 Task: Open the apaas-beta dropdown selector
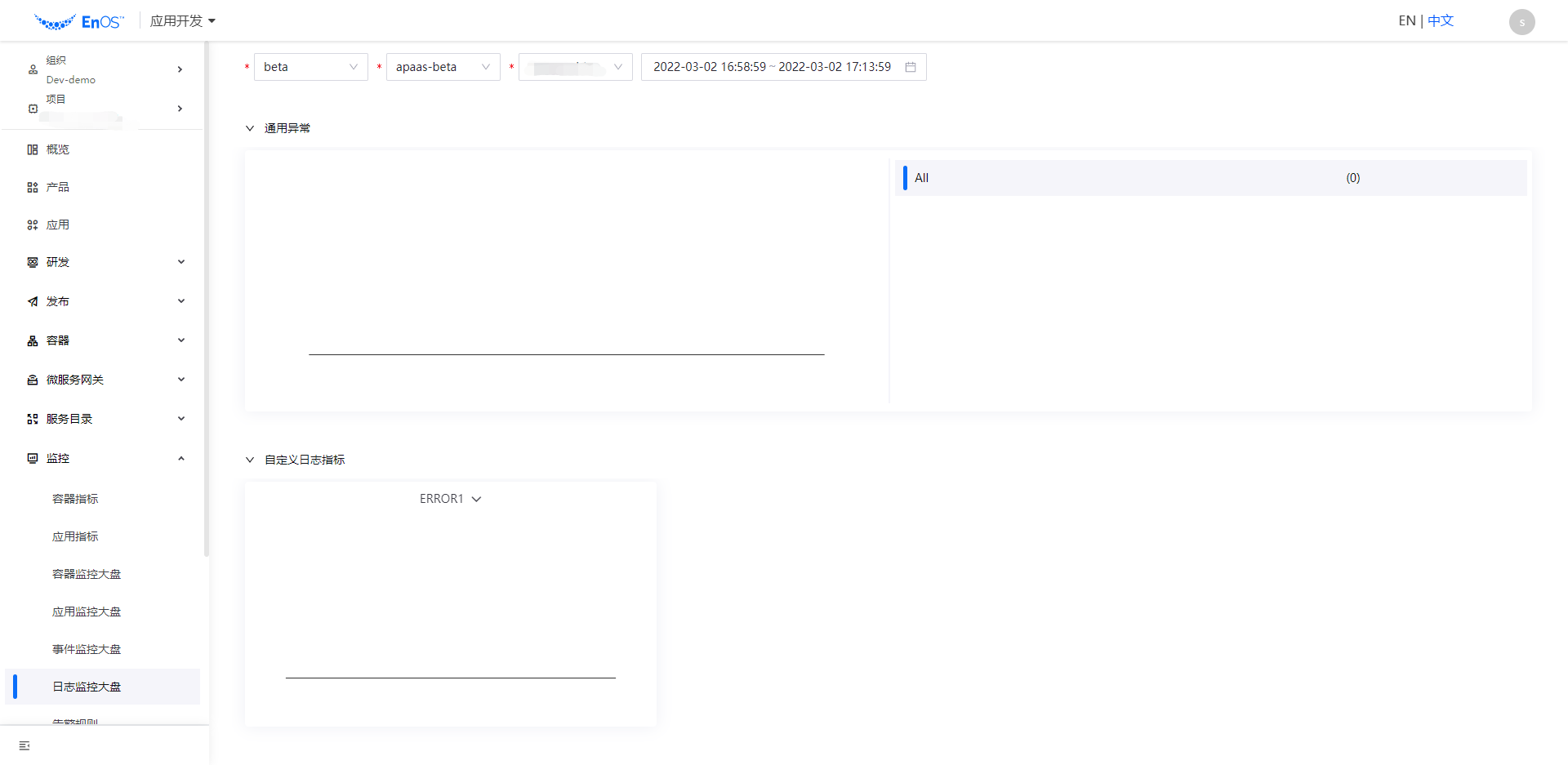tap(443, 67)
